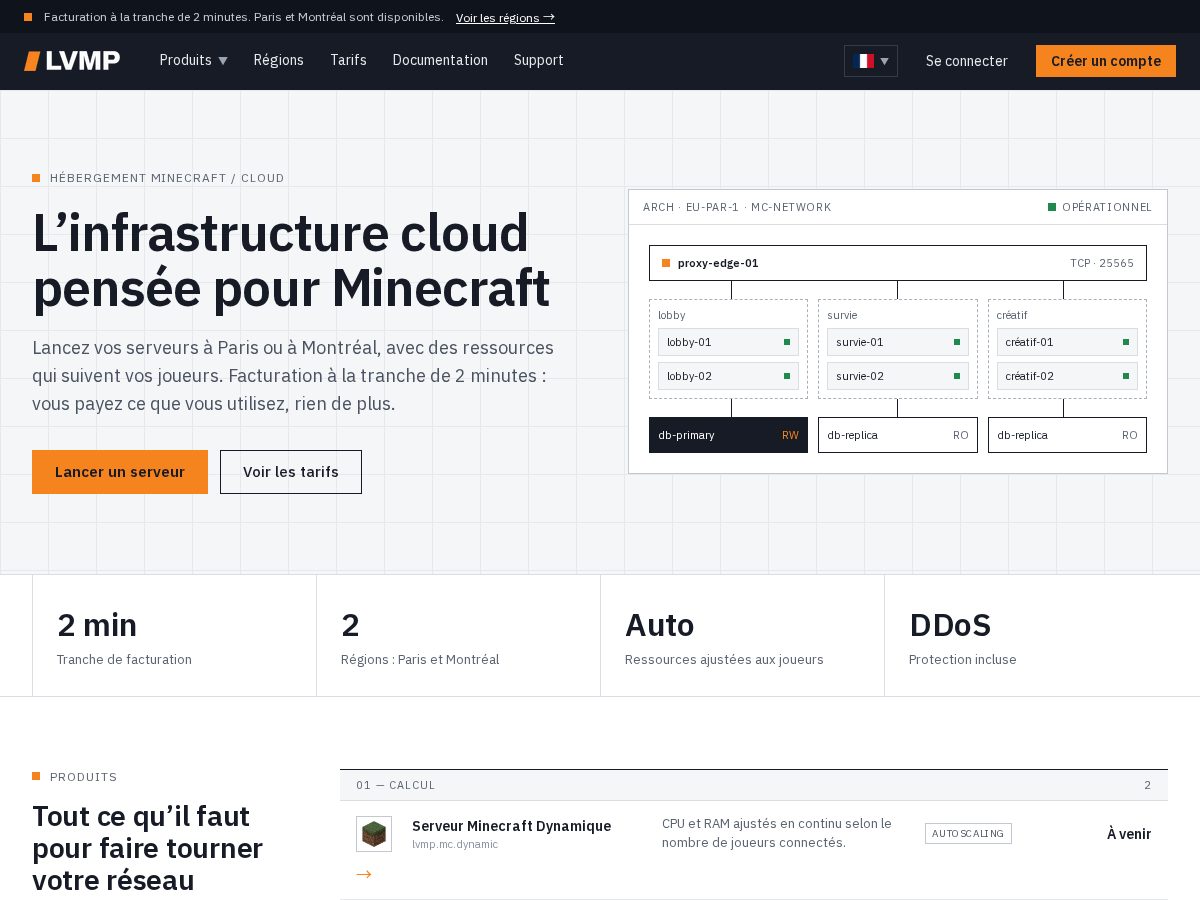Open Documentation from the navbar
The image size is (1200, 900).
tap(440, 60)
